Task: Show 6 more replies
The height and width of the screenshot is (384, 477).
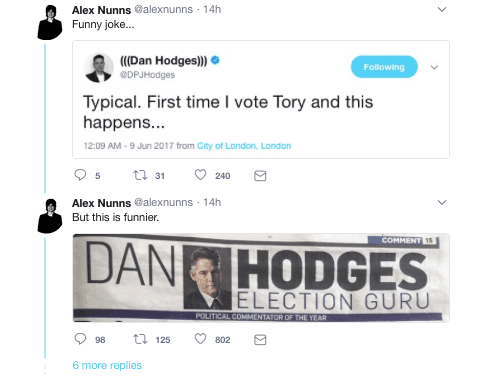Action: tap(107, 365)
